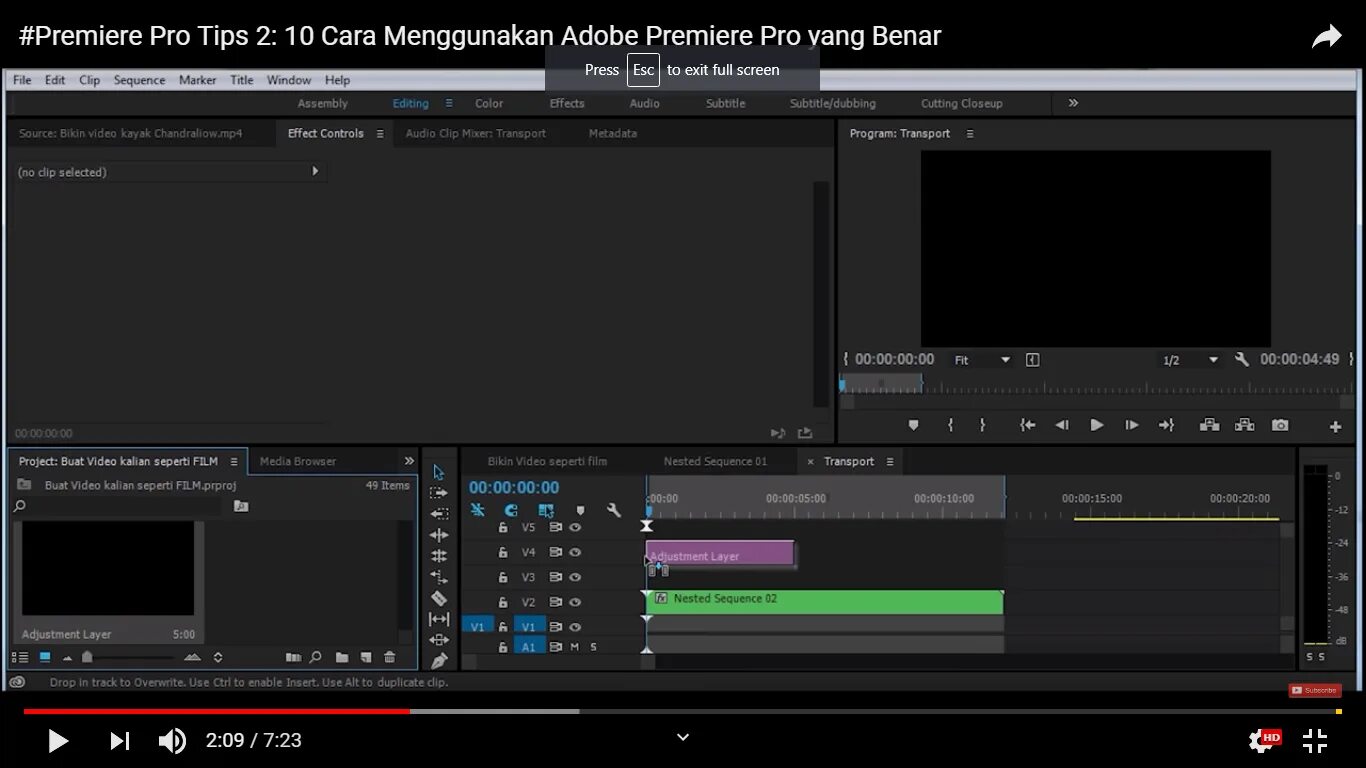Exit YouTube full screen mode
1366x768 pixels.
coord(1315,741)
